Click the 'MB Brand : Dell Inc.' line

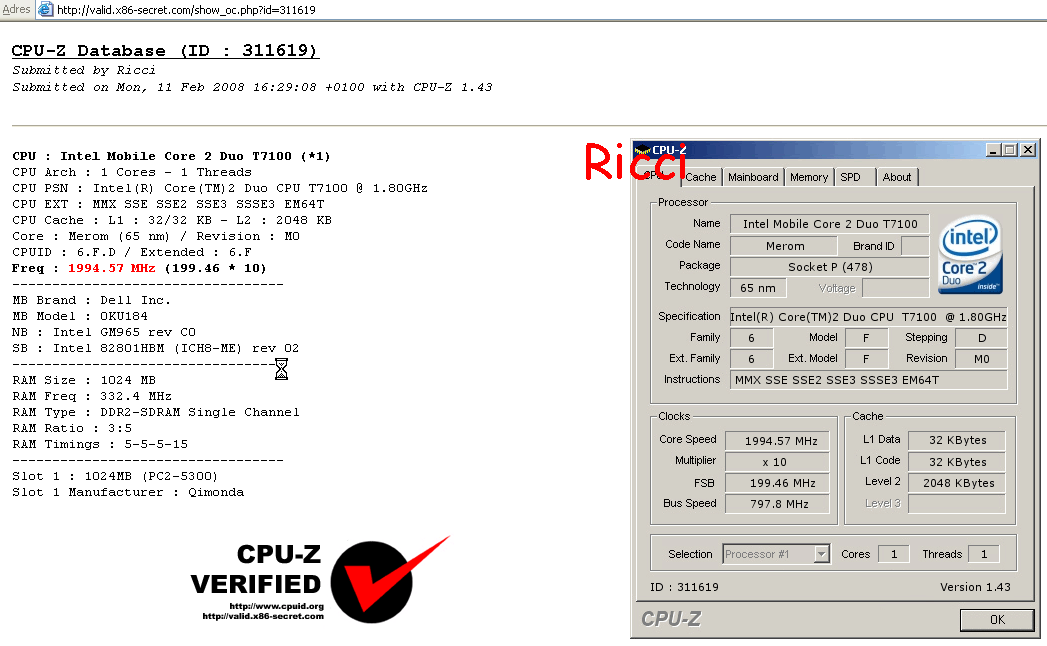coord(91,300)
